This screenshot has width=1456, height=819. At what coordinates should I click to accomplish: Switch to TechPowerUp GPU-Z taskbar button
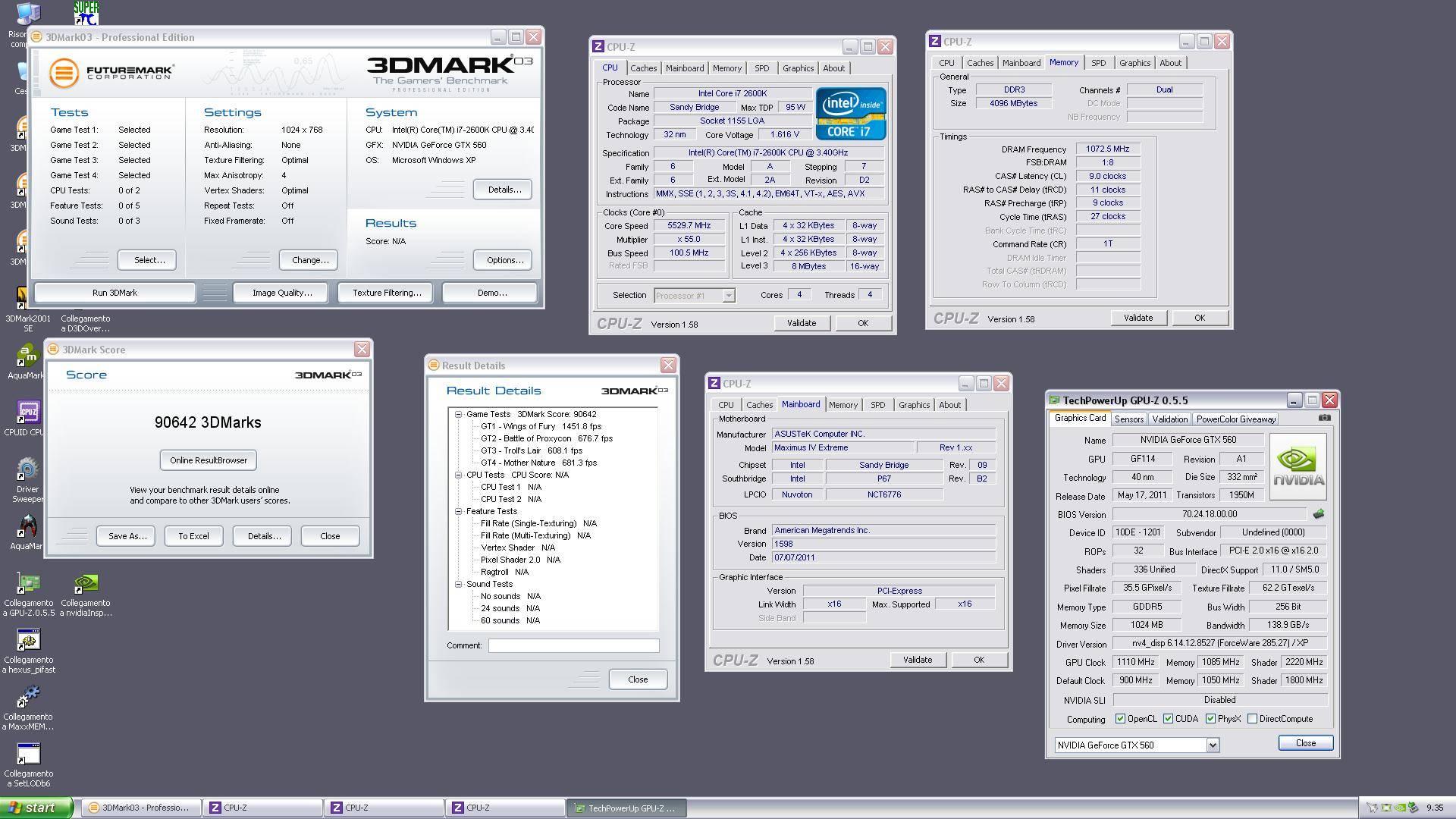(x=626, y=808)
